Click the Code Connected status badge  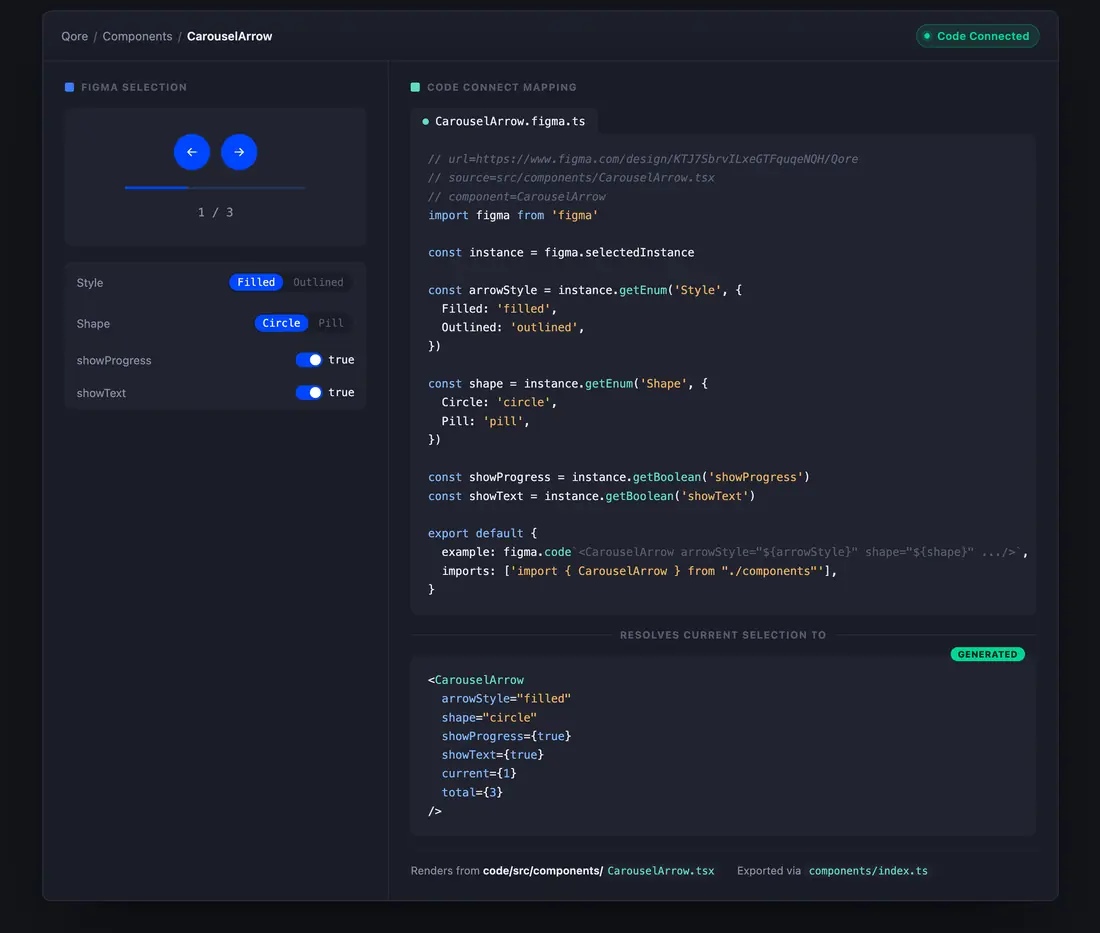[977, 36]
